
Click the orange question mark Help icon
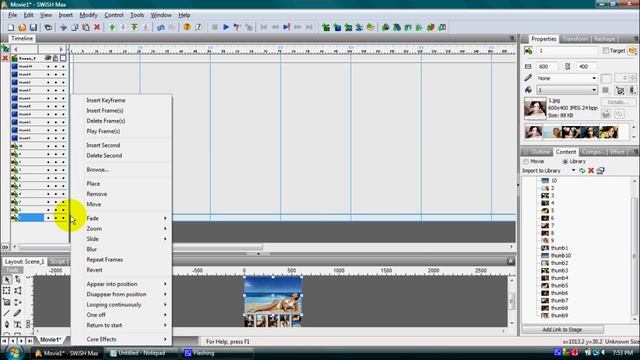(187, 27)
